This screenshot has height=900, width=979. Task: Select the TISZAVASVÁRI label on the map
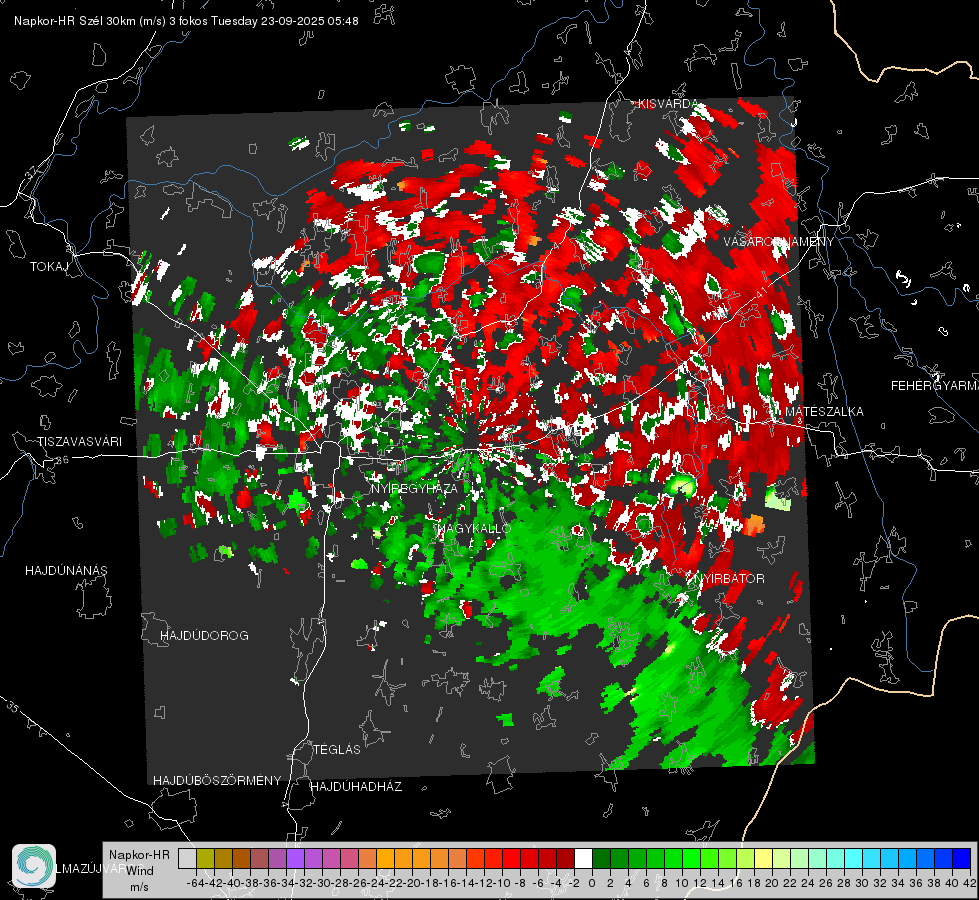pyautogui.click(x=79, y=442)
